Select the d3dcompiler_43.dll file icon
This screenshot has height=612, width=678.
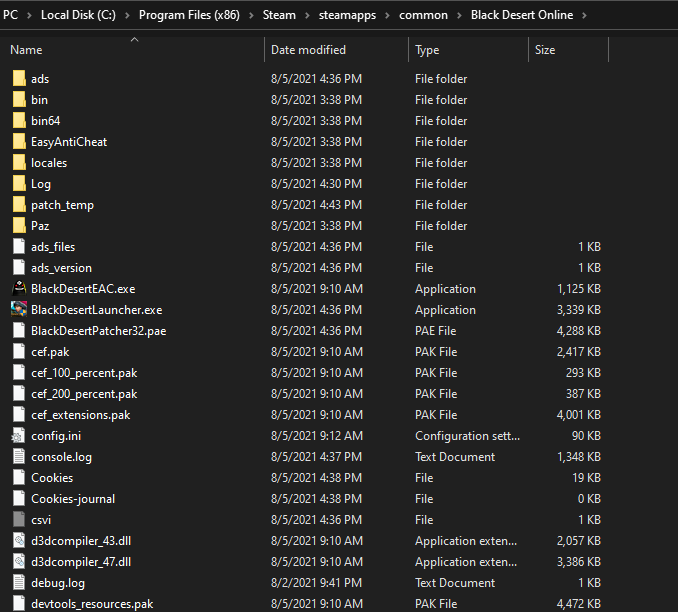point(19,541)
